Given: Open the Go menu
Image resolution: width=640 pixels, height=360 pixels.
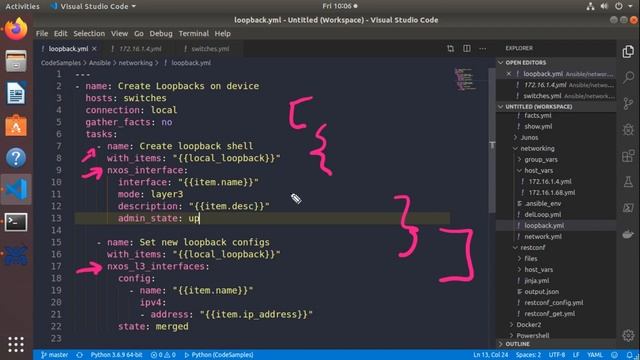Looking at the screenshot, I should 139,33.
